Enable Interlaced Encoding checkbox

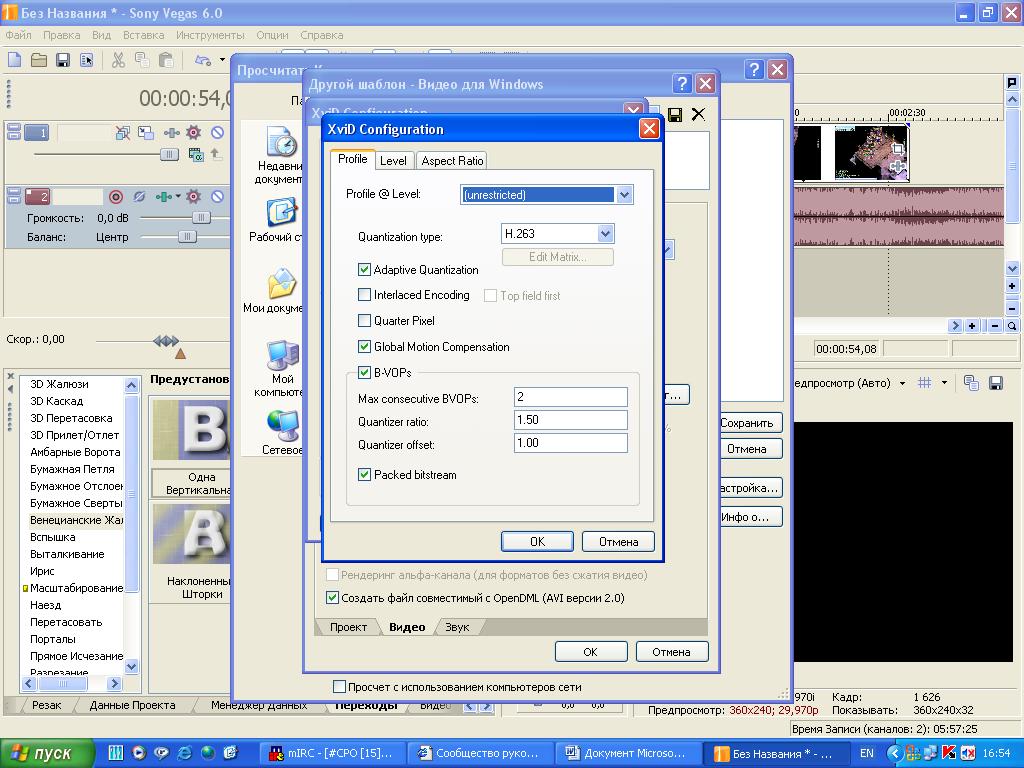pos(364,295)
